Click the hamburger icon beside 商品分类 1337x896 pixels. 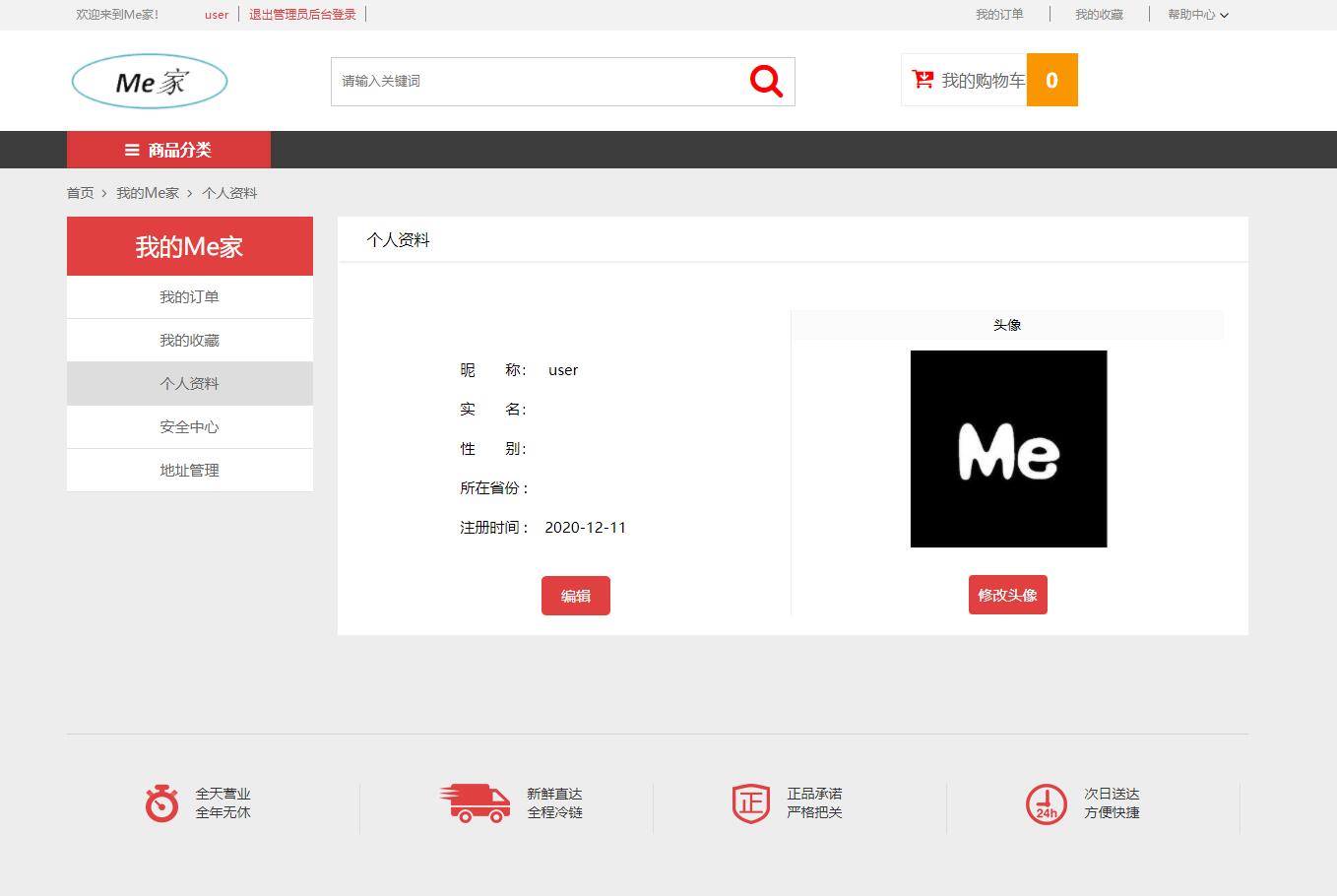point(130,150)
